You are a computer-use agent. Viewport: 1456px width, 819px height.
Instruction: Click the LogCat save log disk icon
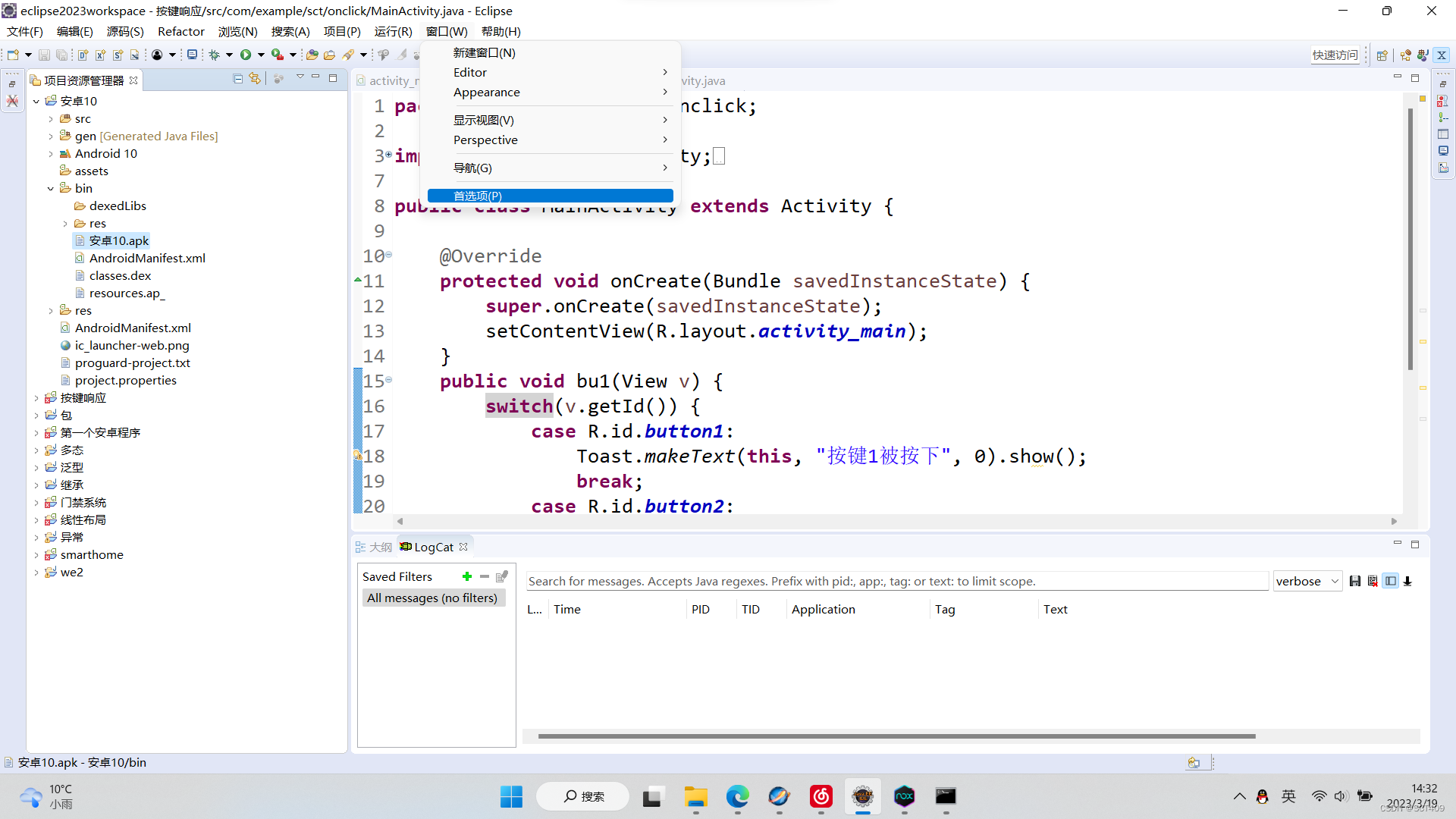point(1355,582)
